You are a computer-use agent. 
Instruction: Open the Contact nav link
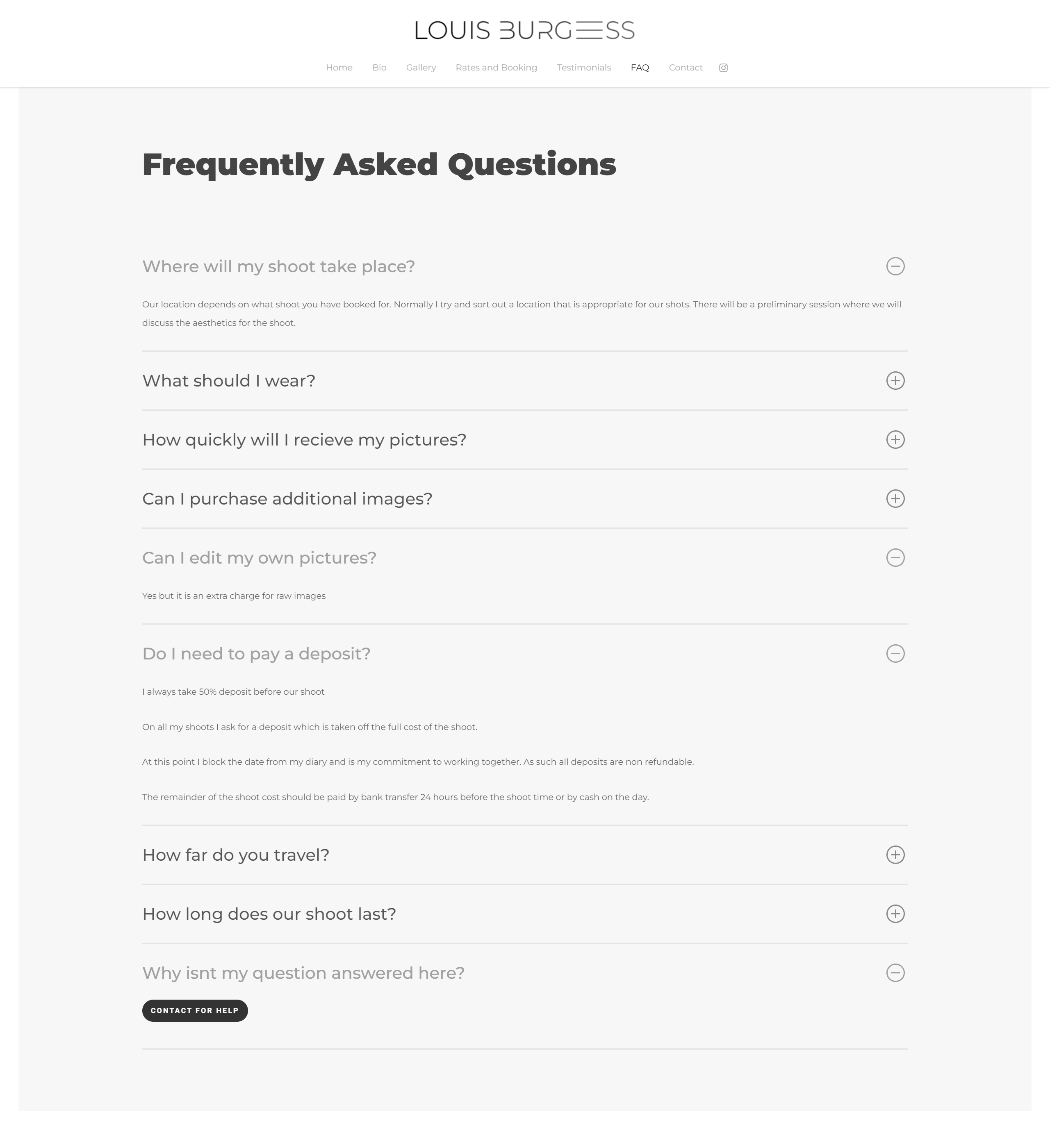pos(686,68)
